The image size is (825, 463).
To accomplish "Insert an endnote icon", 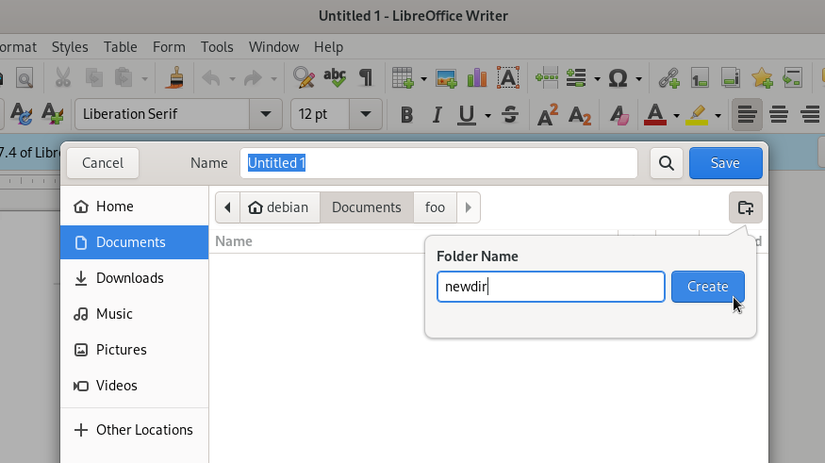I will click(731, 78).
